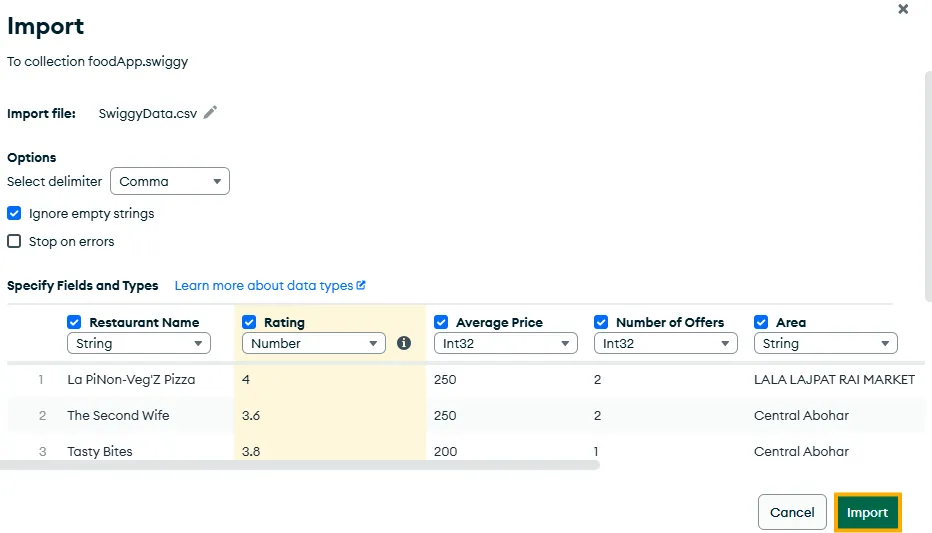This screenshot has width=932, height=533.
Task: Expand the Rating Number type dropdown
Action: click(x=313, y=343)
